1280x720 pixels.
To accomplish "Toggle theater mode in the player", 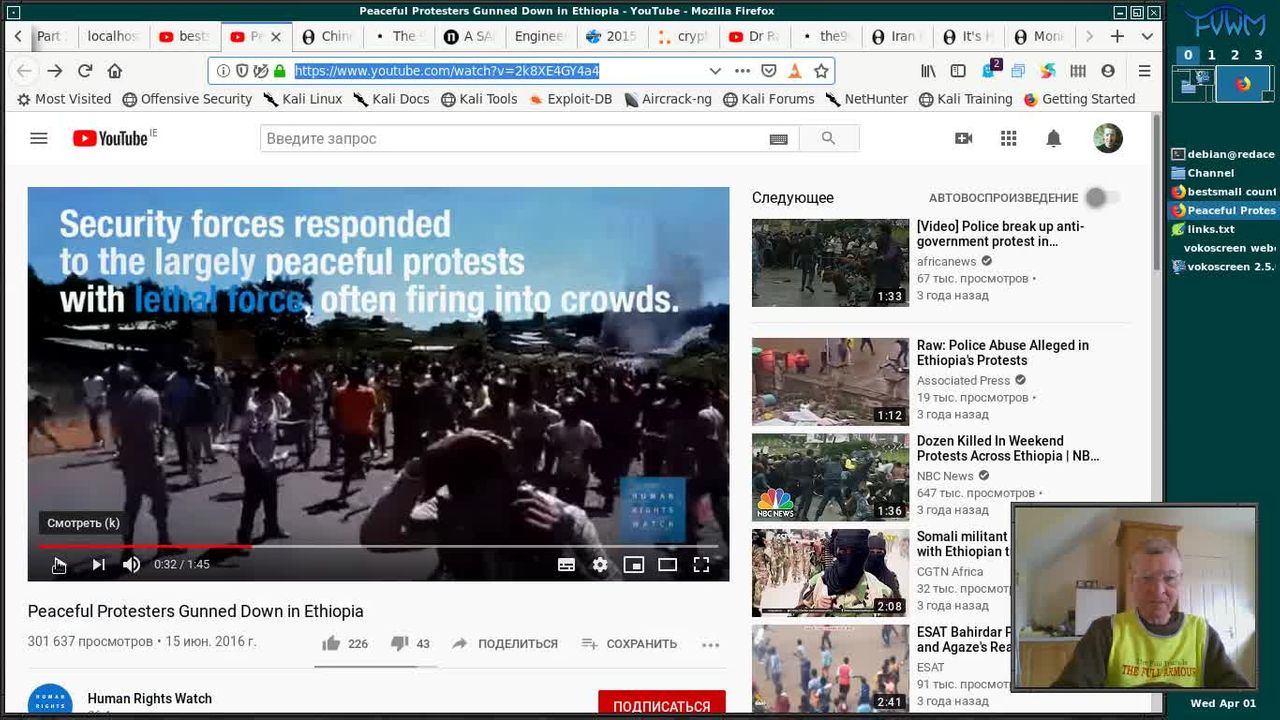I will point(667,565).
